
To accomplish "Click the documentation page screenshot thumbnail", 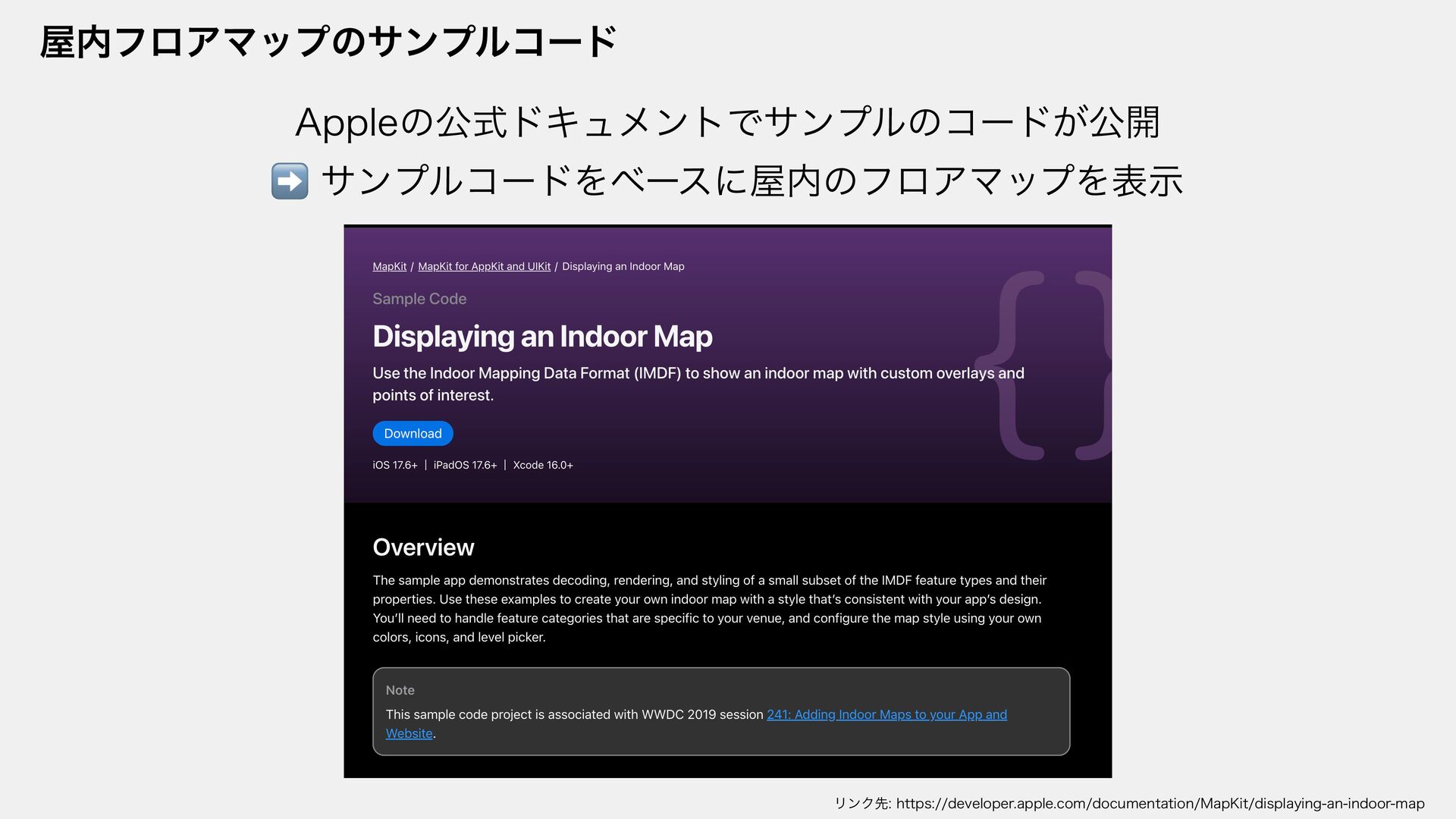I will tap(728, 501).
